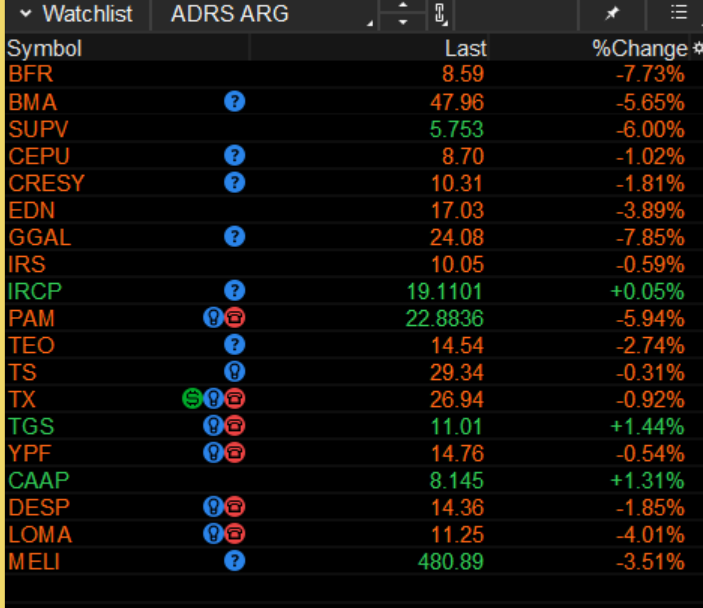Click the question mark icon next to CRESY
Image resolution: width=703 pixels, height=608 pixels.
click(x=234, y=182)
